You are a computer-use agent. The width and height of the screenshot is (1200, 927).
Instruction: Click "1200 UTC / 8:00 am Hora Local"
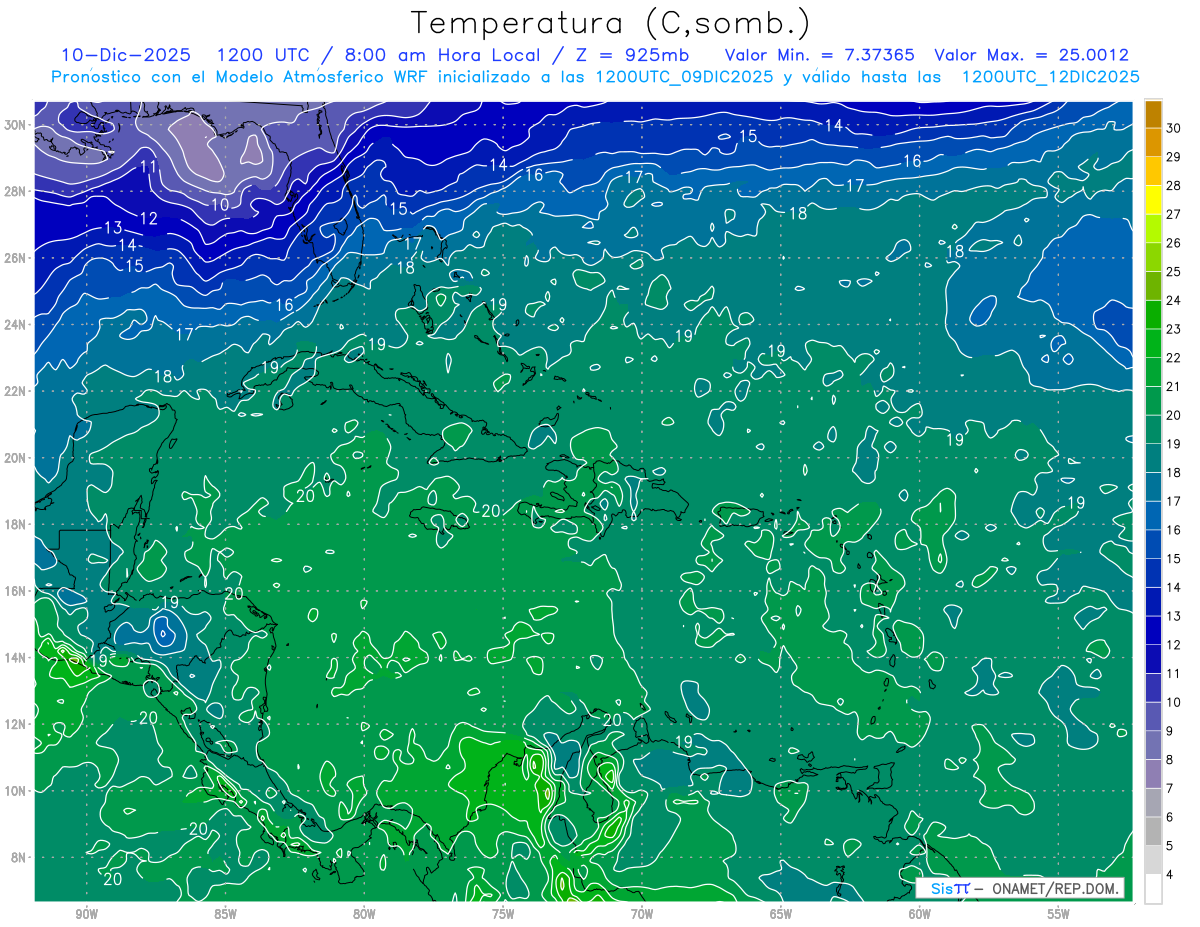point(377,55)
